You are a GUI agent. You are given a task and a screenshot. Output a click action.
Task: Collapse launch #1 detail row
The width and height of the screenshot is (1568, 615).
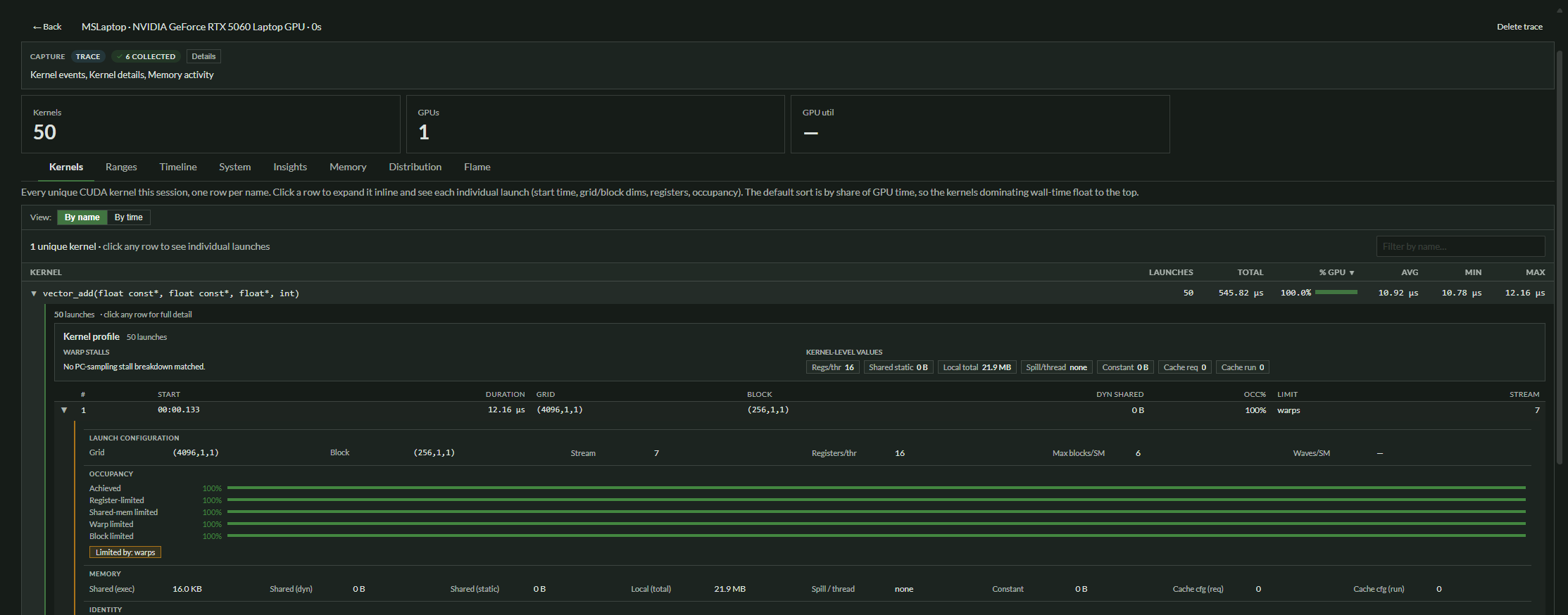coord(64,410)
